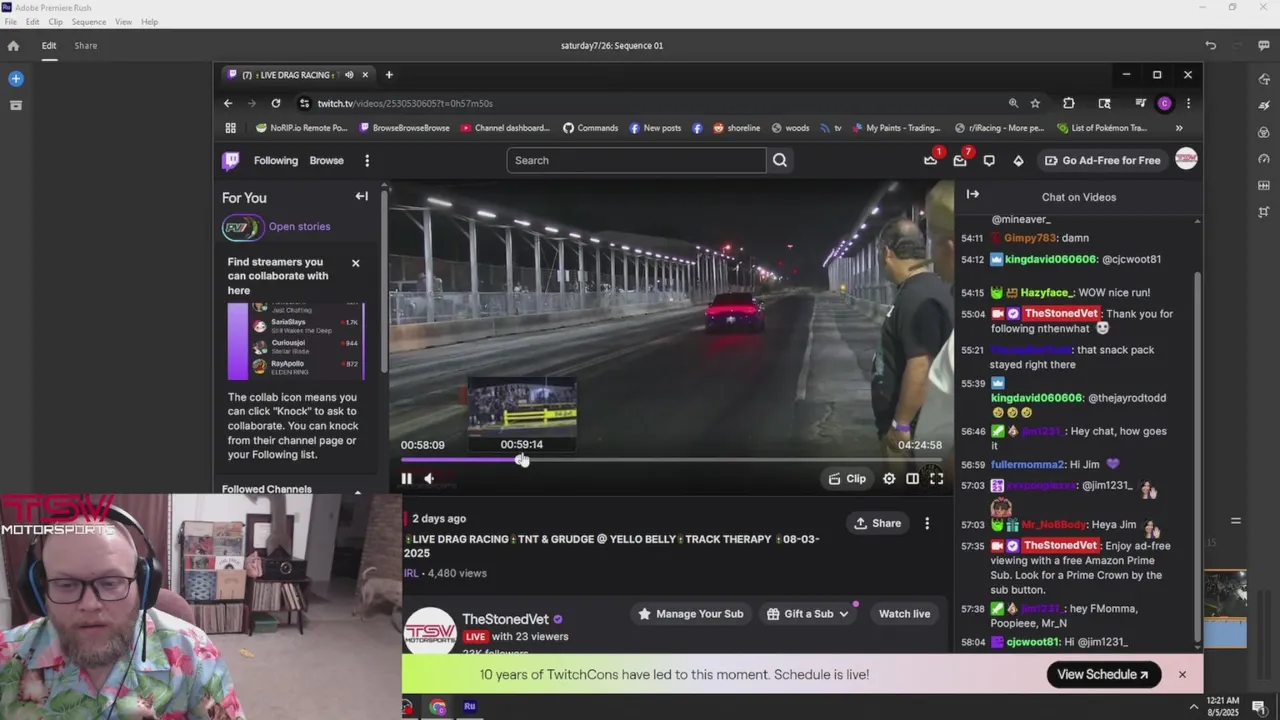The height and width of the screenshot is (720, 1280).
Task: Focus the Twitch Search input field
Action: click(x=636, y=160)
